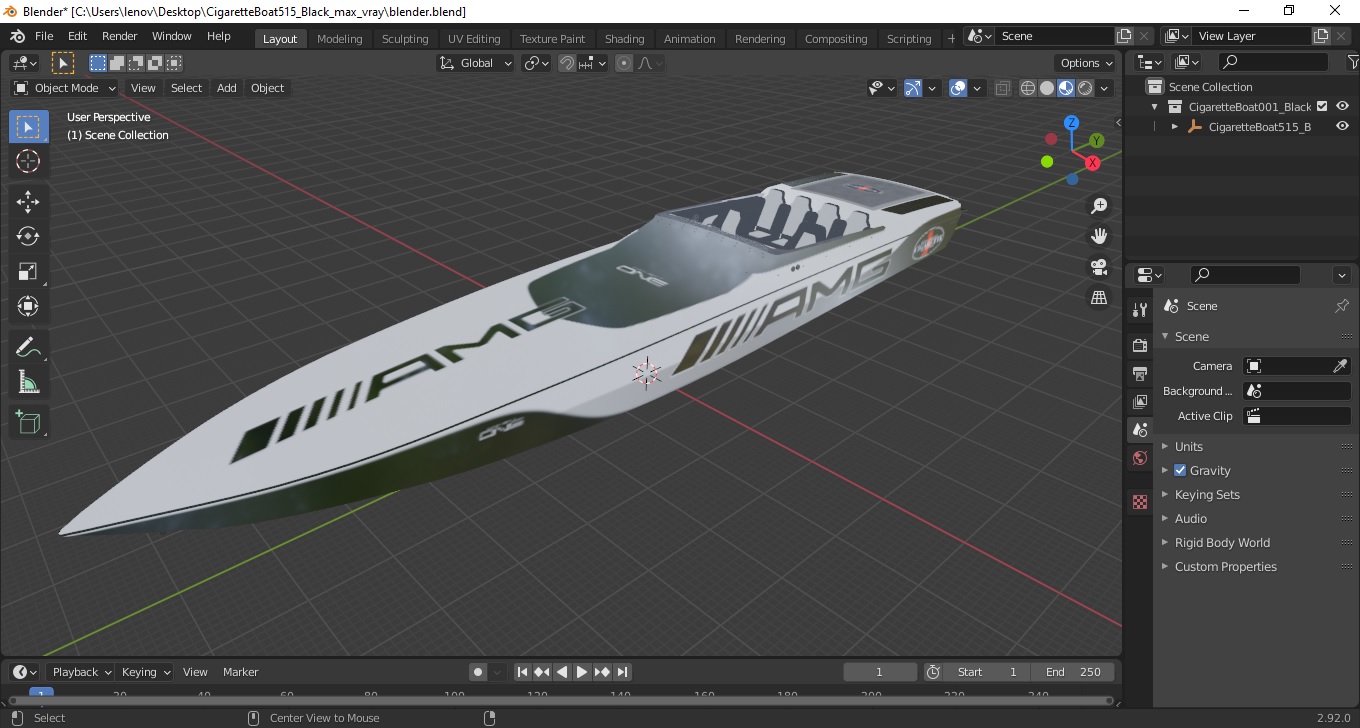Open the Texture properties tab
Image resolution: width=1360 pixels, height=728 pixels.
[x=1140, y=502]
